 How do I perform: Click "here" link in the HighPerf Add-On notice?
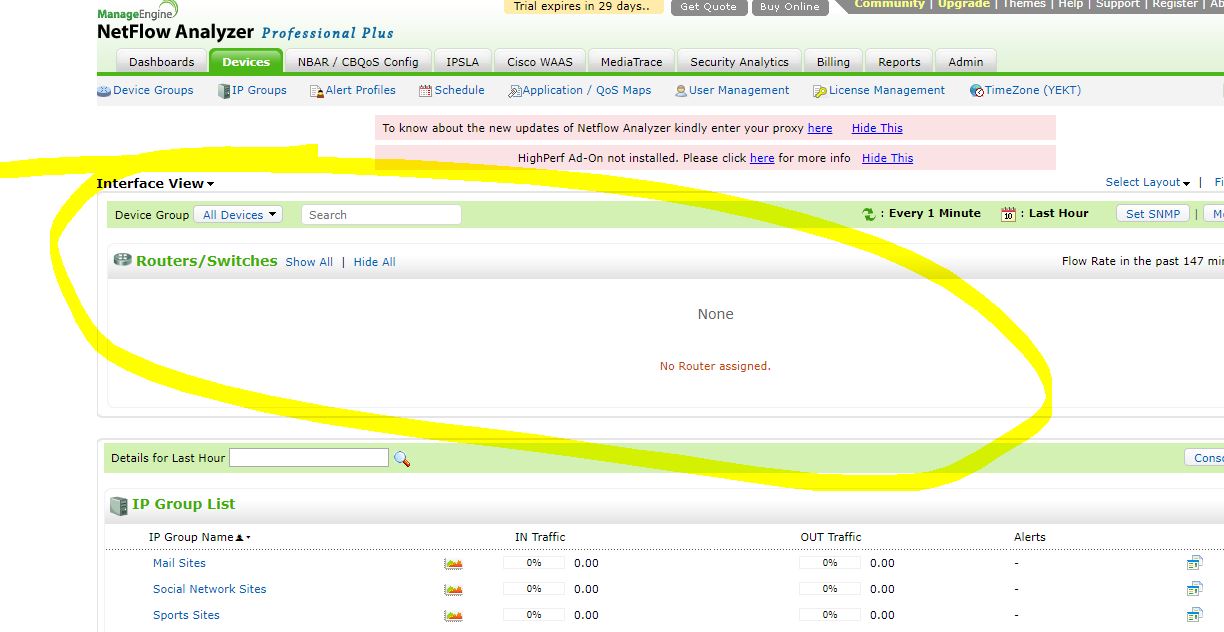pos(762,159)
